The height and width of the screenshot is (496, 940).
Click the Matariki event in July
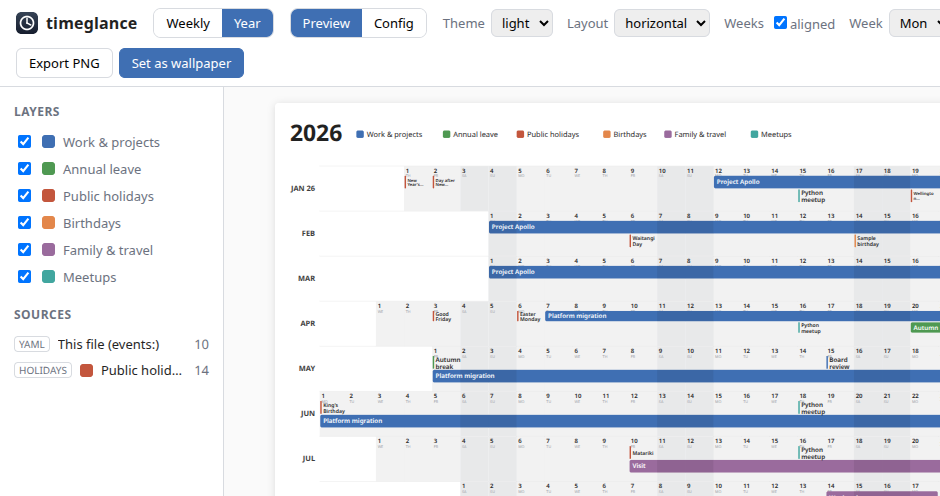pos(642,453)
